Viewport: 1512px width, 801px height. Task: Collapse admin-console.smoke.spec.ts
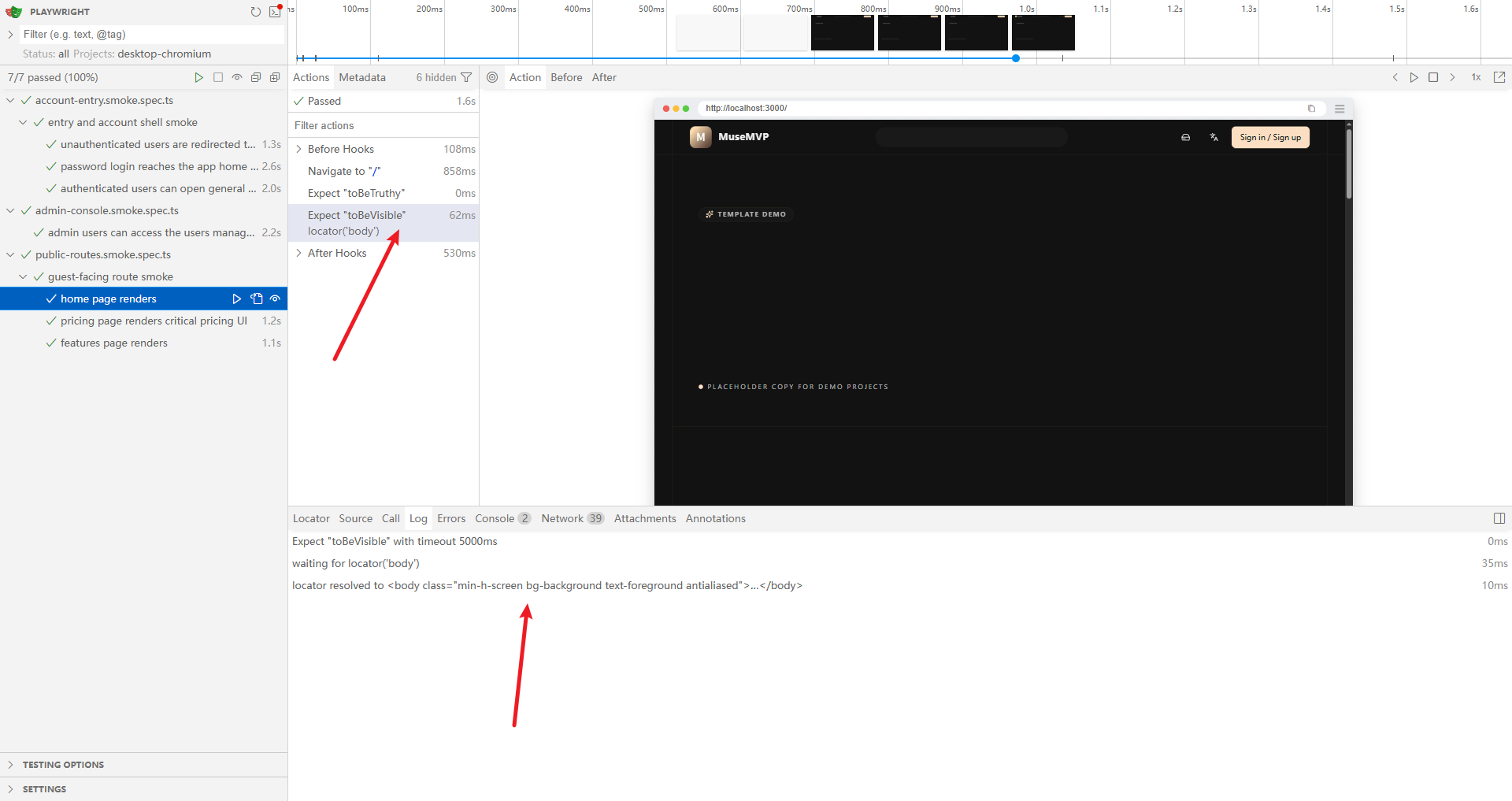click(10, 210)
